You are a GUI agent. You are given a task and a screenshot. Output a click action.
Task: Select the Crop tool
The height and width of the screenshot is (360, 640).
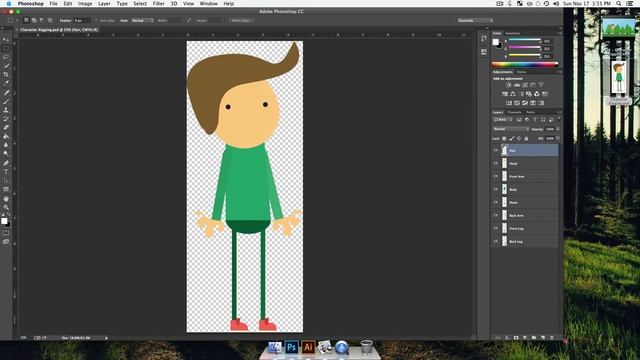point(6,75)
